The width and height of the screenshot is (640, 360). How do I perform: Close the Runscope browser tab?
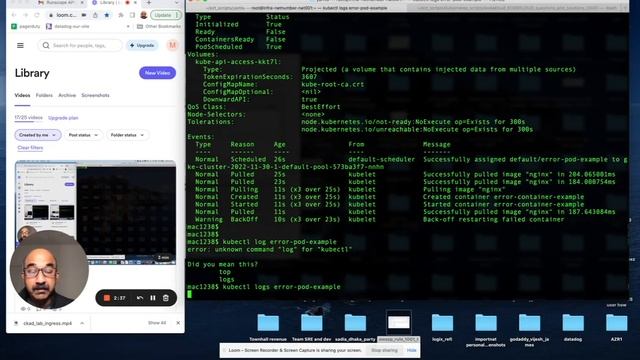[x=82, y=2]
